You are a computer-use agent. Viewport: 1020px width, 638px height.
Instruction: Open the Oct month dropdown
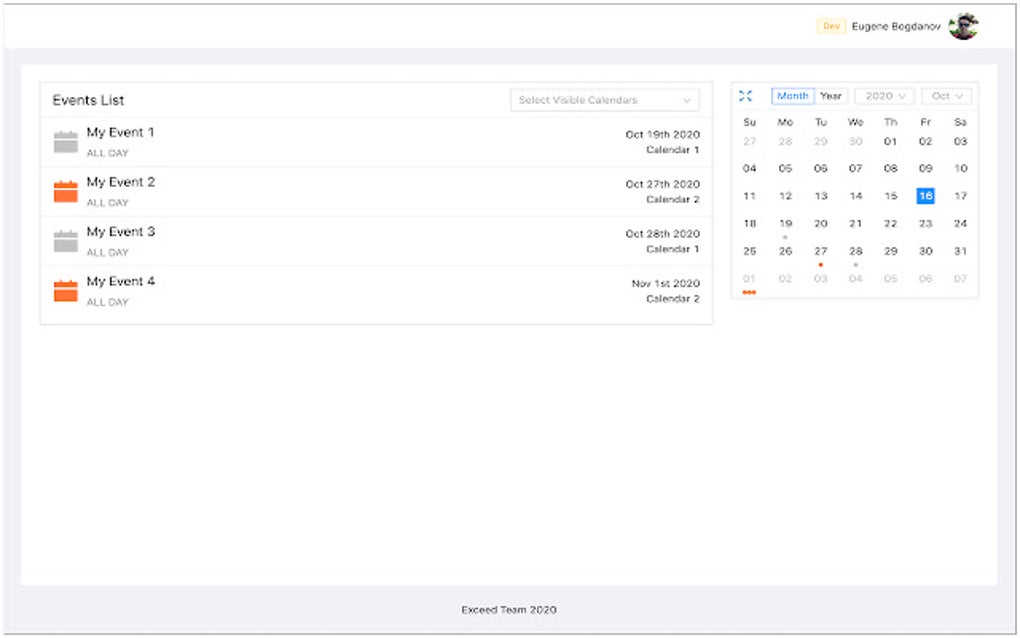946,96
